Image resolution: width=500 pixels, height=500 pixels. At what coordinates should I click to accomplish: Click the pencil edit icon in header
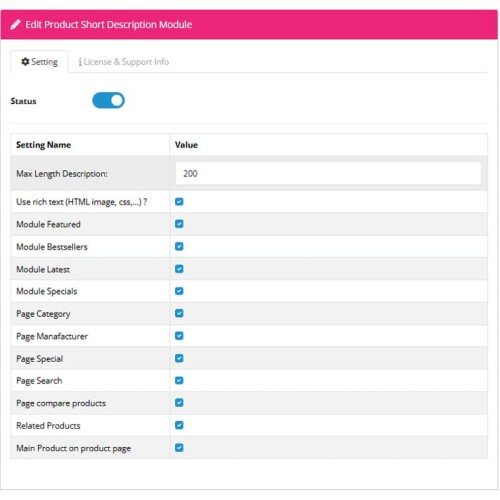tap(15, 25)
